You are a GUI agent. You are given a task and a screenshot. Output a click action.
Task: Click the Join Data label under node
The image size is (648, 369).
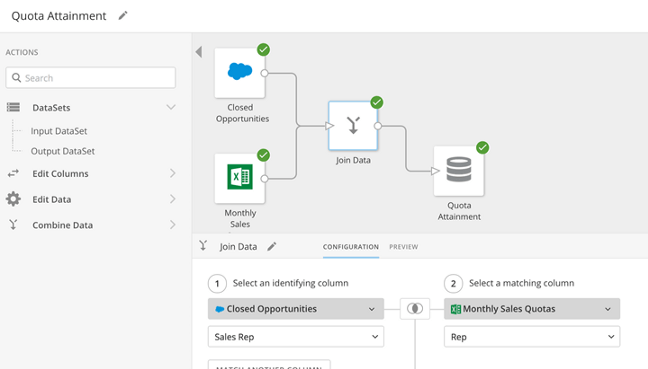[353, 160]
